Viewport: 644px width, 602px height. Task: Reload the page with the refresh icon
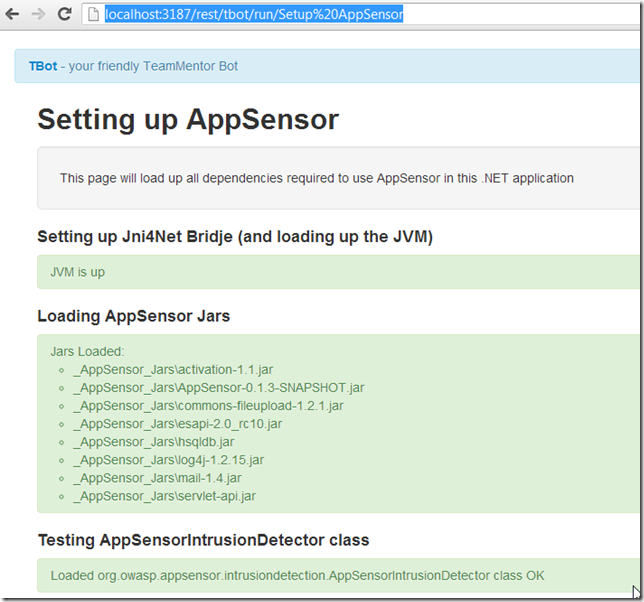click(64, 14)
